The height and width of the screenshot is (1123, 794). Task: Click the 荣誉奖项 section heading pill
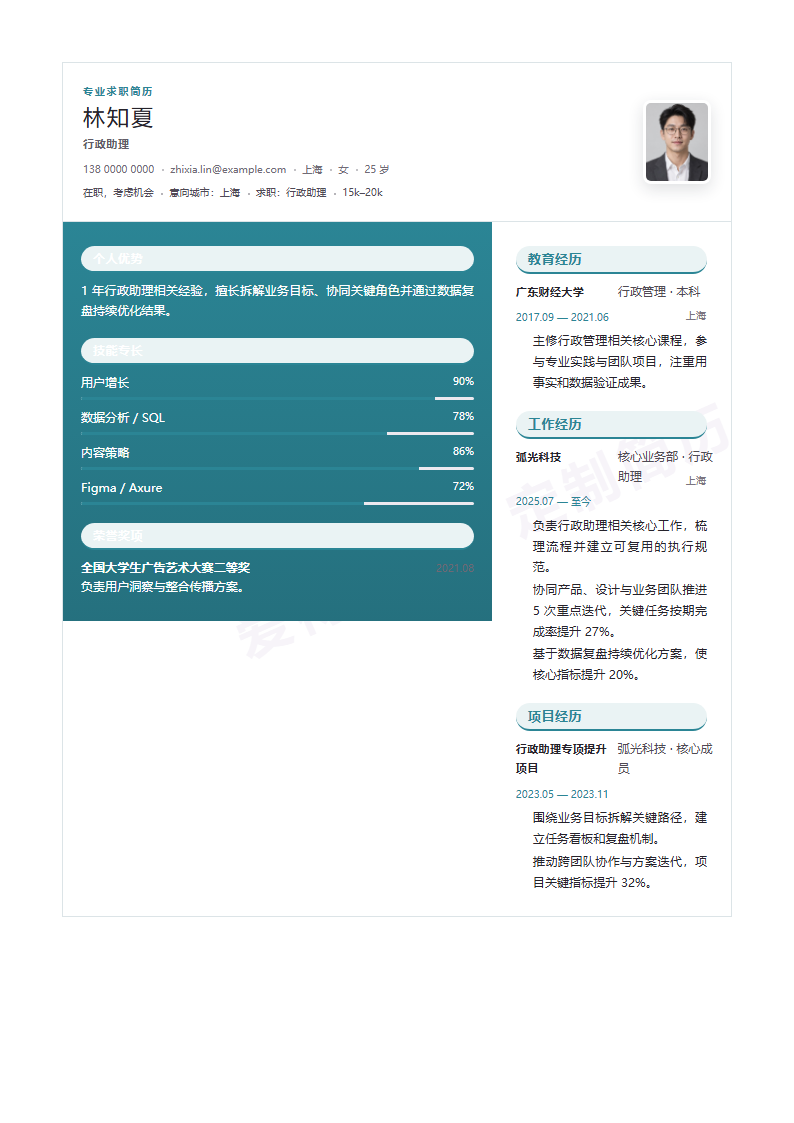[277, 536]
